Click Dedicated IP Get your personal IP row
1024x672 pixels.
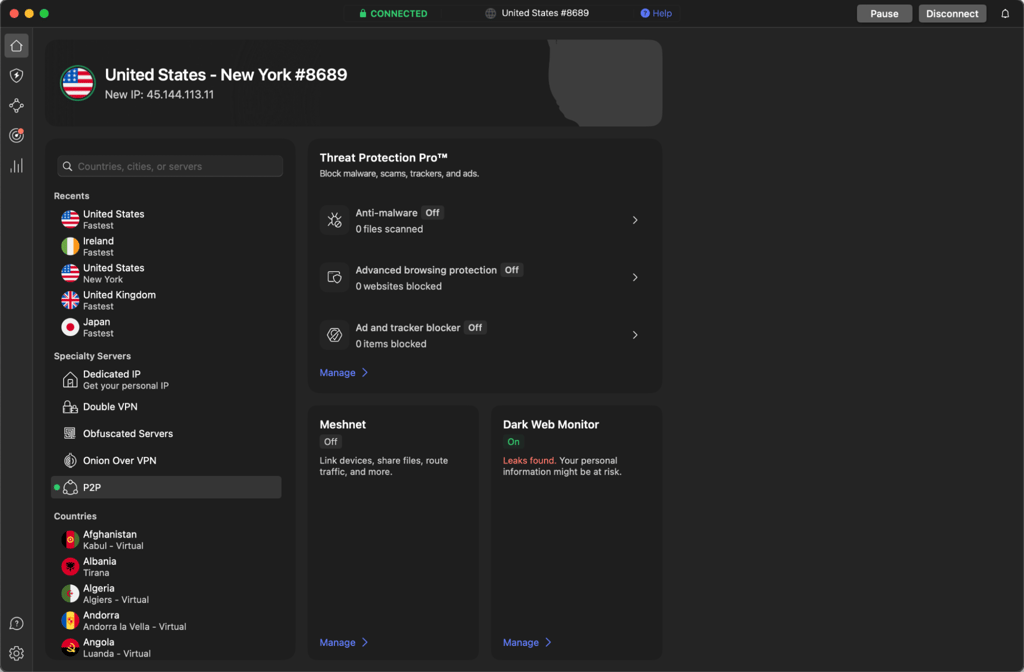click(167, 379)
